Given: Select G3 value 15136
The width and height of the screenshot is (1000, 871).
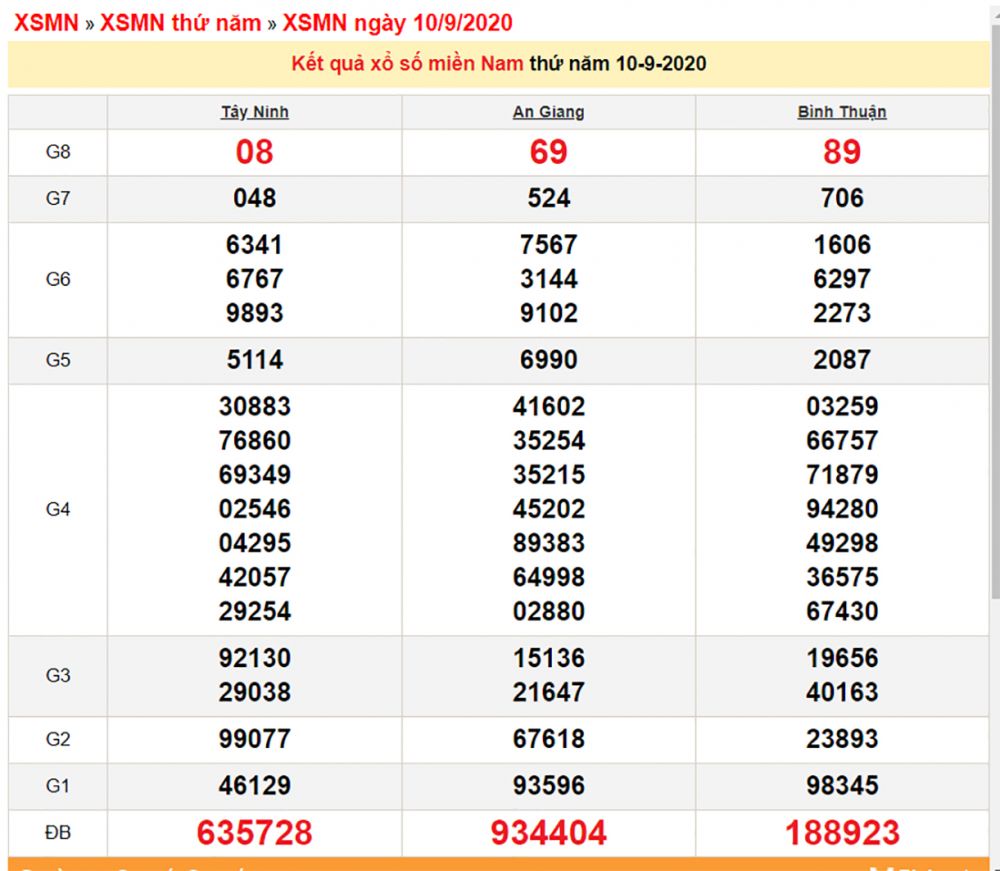Looking at the screenshot, I should coord(548,659).
